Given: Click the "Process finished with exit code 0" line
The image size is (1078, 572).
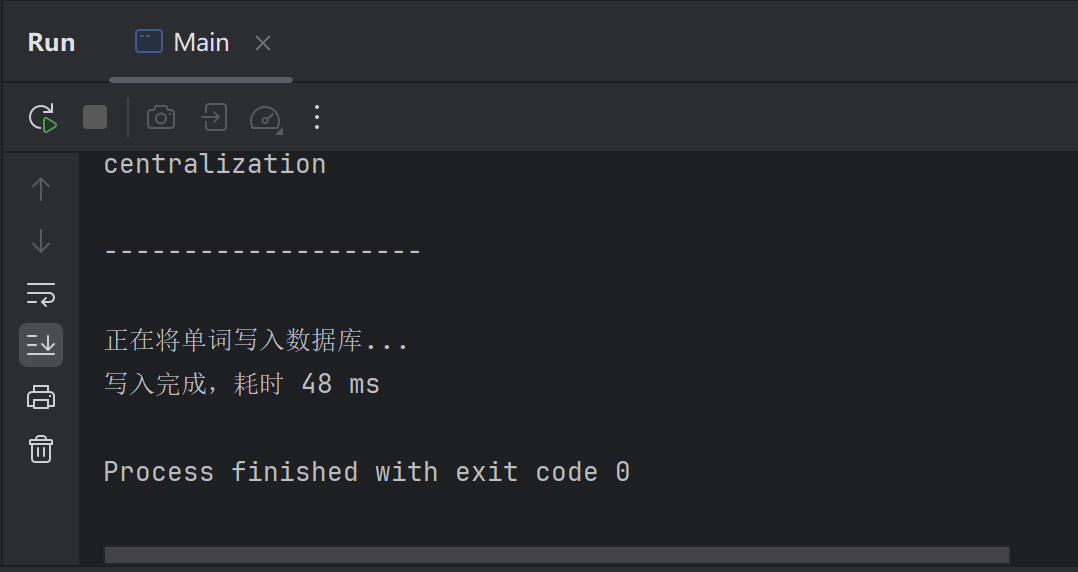Looking at the screenshot, I should (x=366, y=472).
